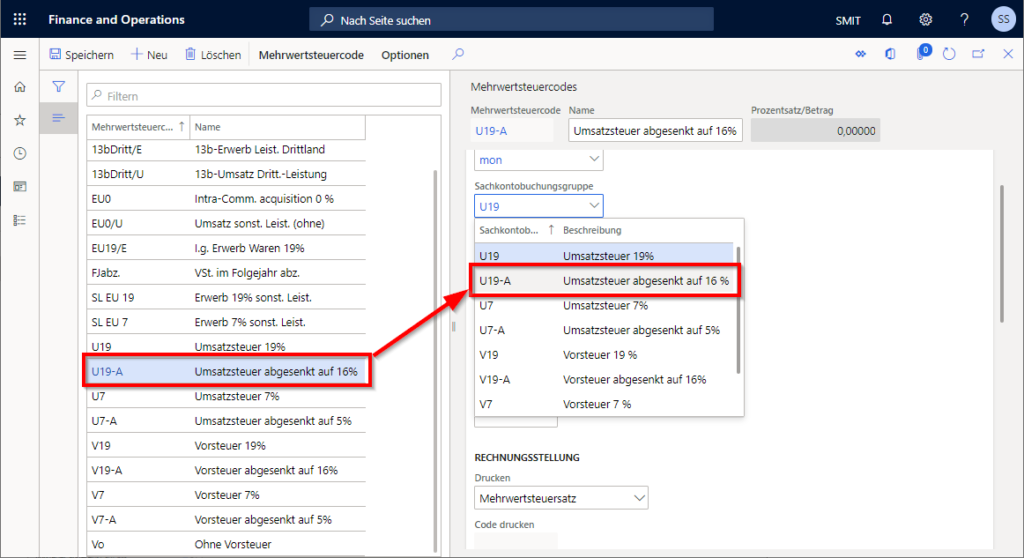Image resolution: width=1024 pixels, height=558 pixels.
Task: Open the personalize connector icon
Action: (x=861, y=54)
